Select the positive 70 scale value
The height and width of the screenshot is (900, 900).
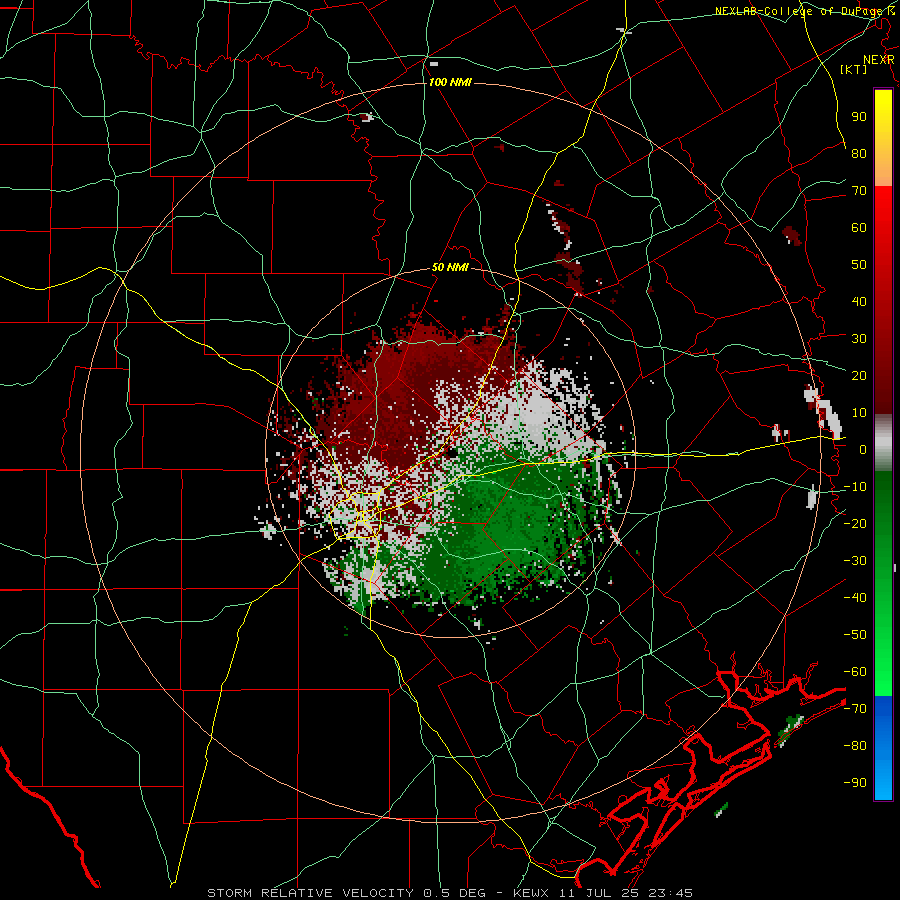(859, 191)
